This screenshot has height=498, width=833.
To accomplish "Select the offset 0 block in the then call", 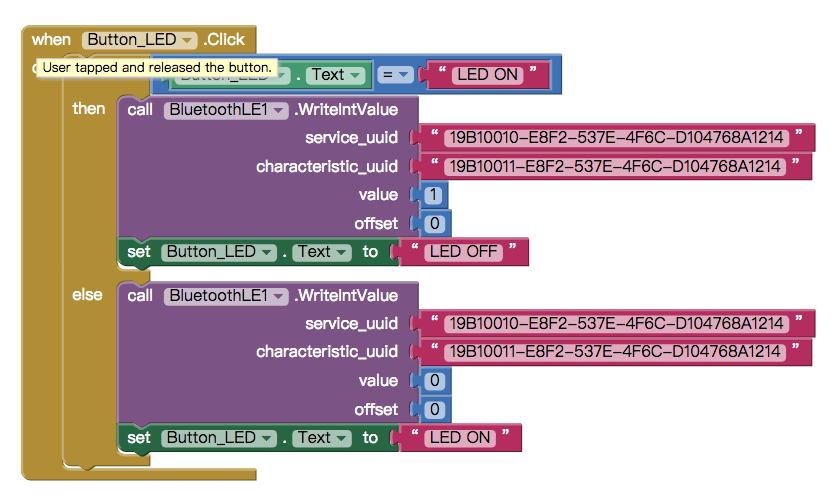I will coord(435,224).
